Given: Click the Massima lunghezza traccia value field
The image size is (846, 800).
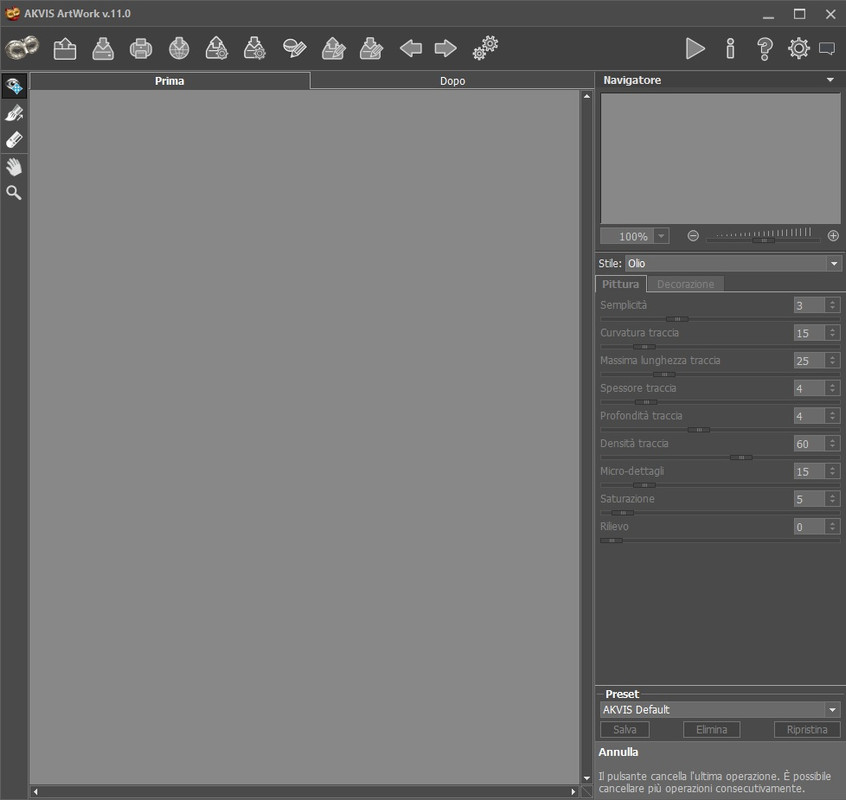Looking at the screenshot, I should tap(809, 360).
